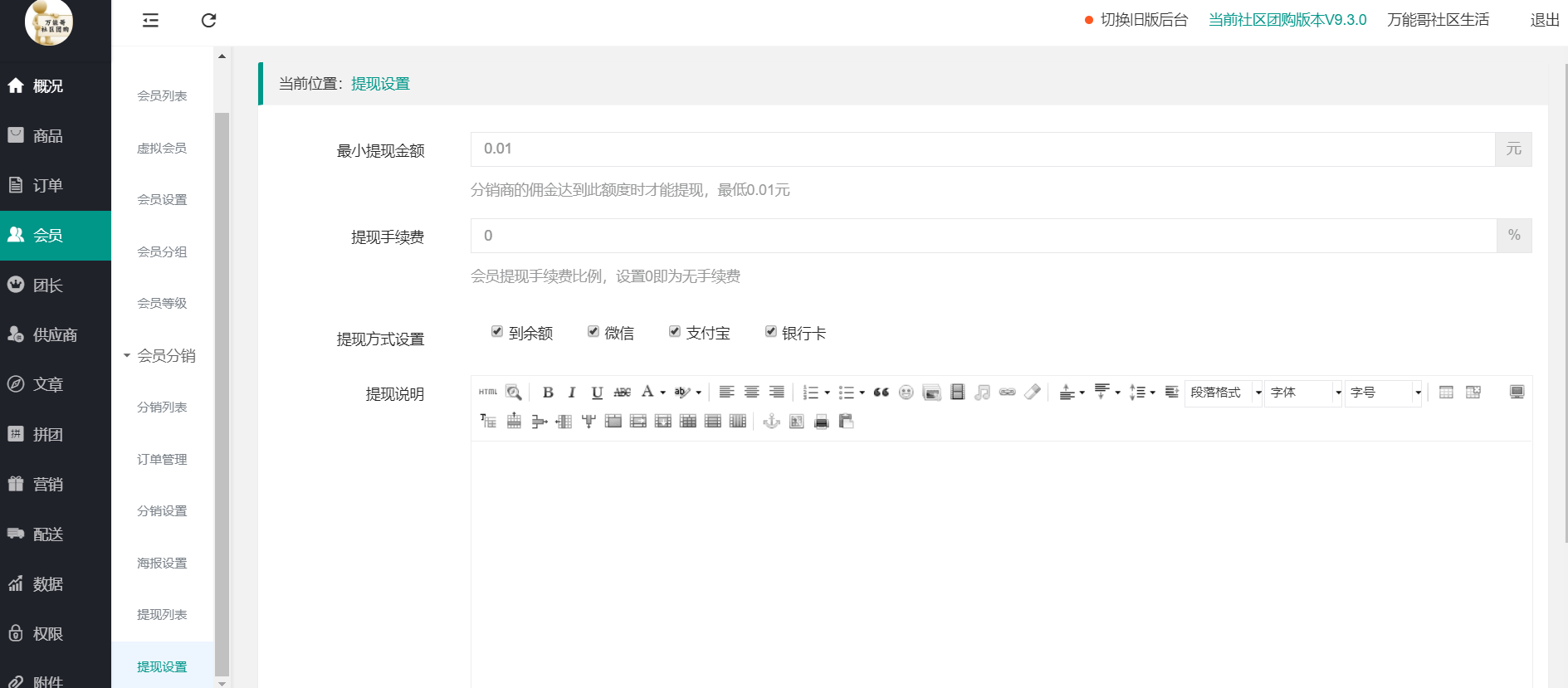This screenshot has width=1568, height=688.
Task: Click the italic icon in the editor toolbar
Action: [572, 393]
